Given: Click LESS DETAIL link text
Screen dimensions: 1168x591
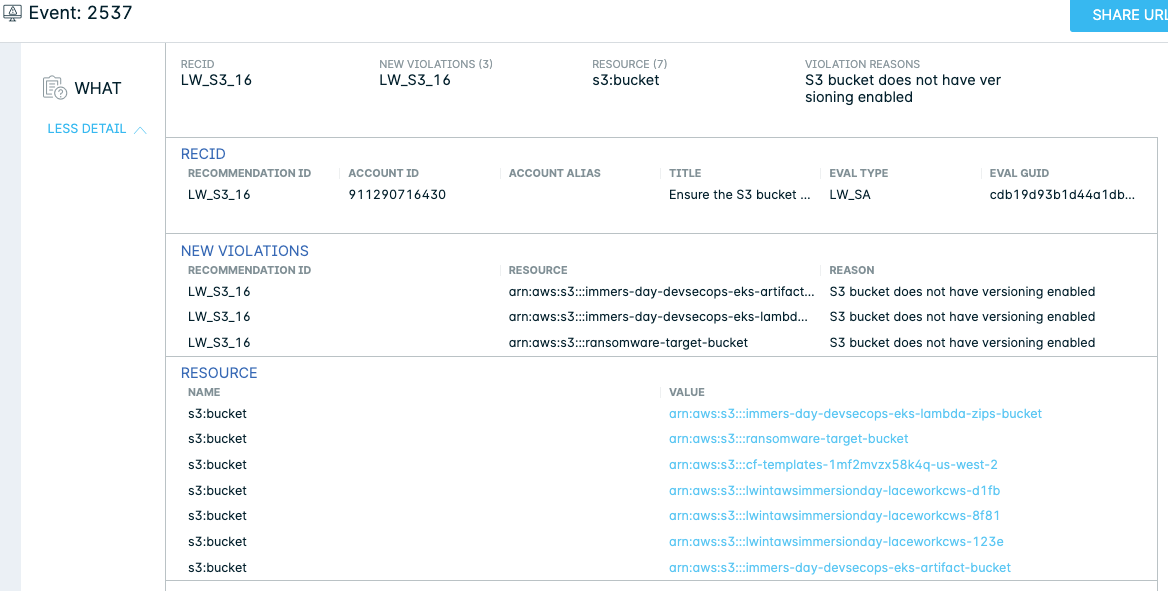Looking at the screenshot, I should coord(86,129).
